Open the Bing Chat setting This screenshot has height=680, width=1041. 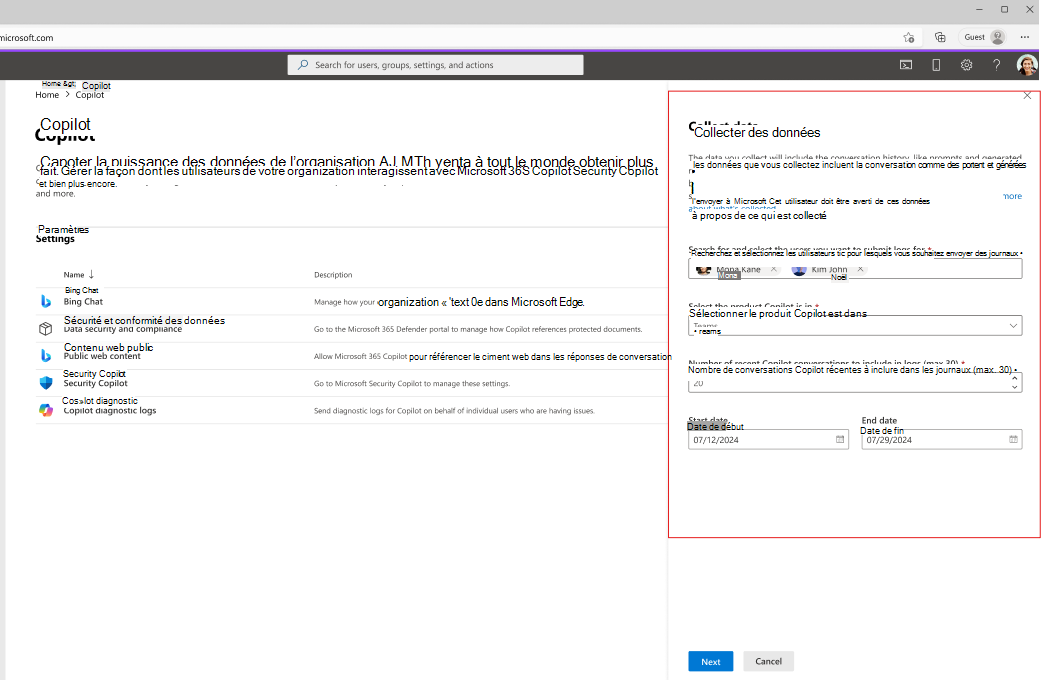tap(83, 301)
